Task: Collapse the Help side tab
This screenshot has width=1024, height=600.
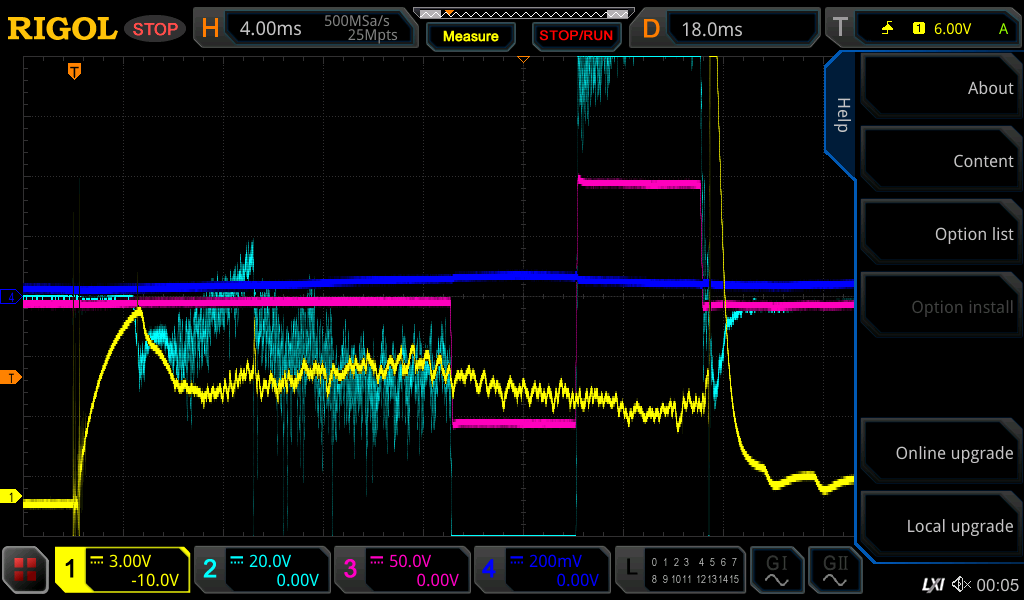Action: pos(841,115)
